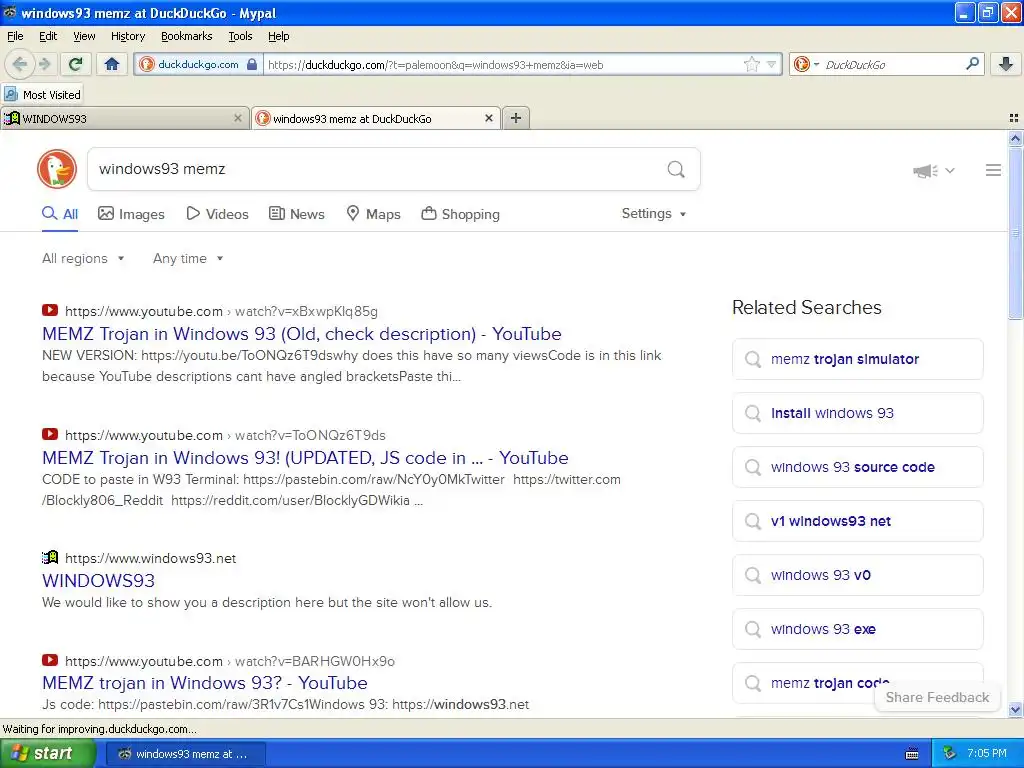This screenshot has height=768, width=1024.
Task: Search related: windows 93 v0
Action: (x=857, y=575)
